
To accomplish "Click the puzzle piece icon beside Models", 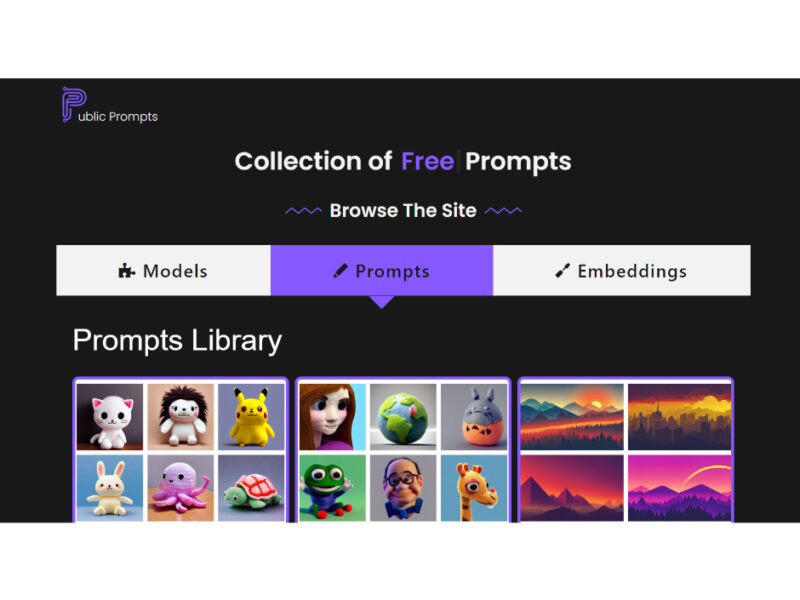I will click(x=127, y=270).
